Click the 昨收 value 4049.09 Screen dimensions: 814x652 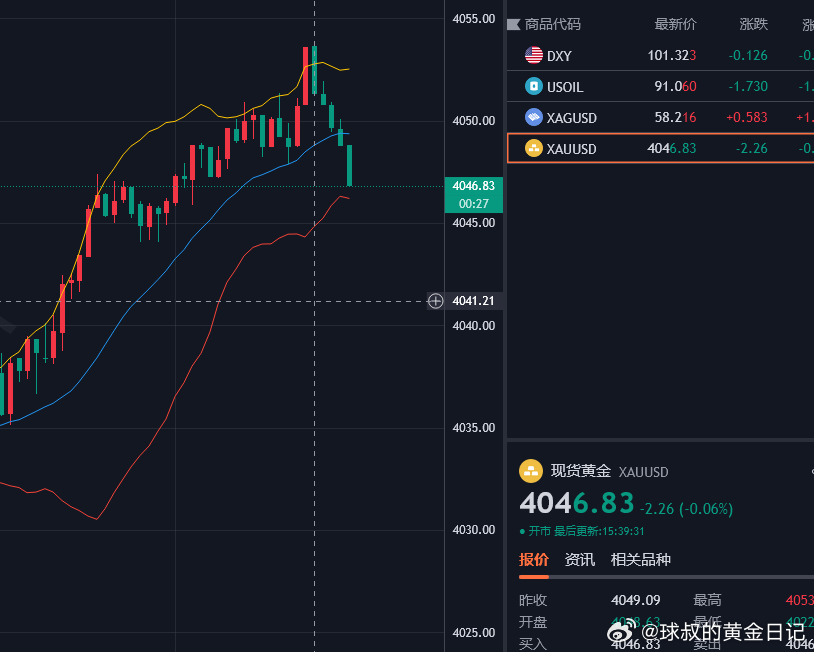[635, 601]
